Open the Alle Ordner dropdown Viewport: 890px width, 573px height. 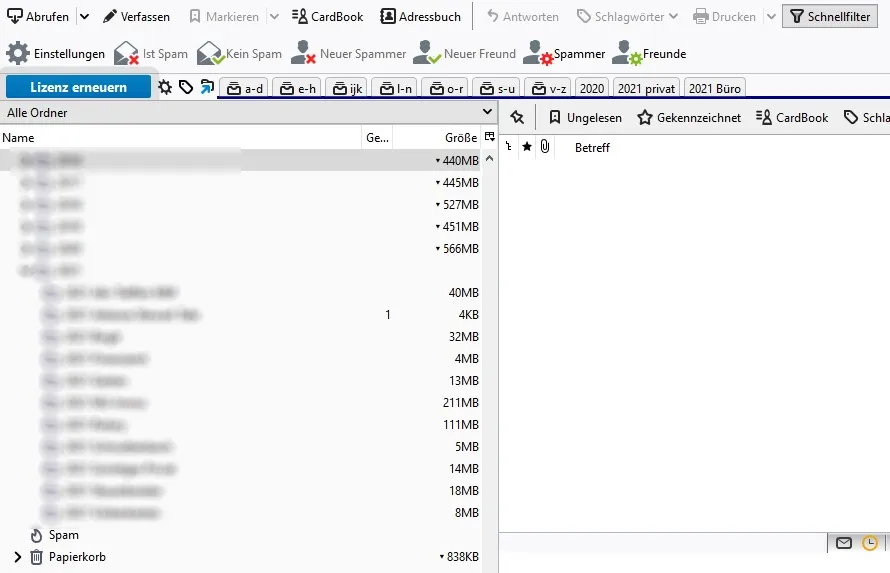coord(249,112)
